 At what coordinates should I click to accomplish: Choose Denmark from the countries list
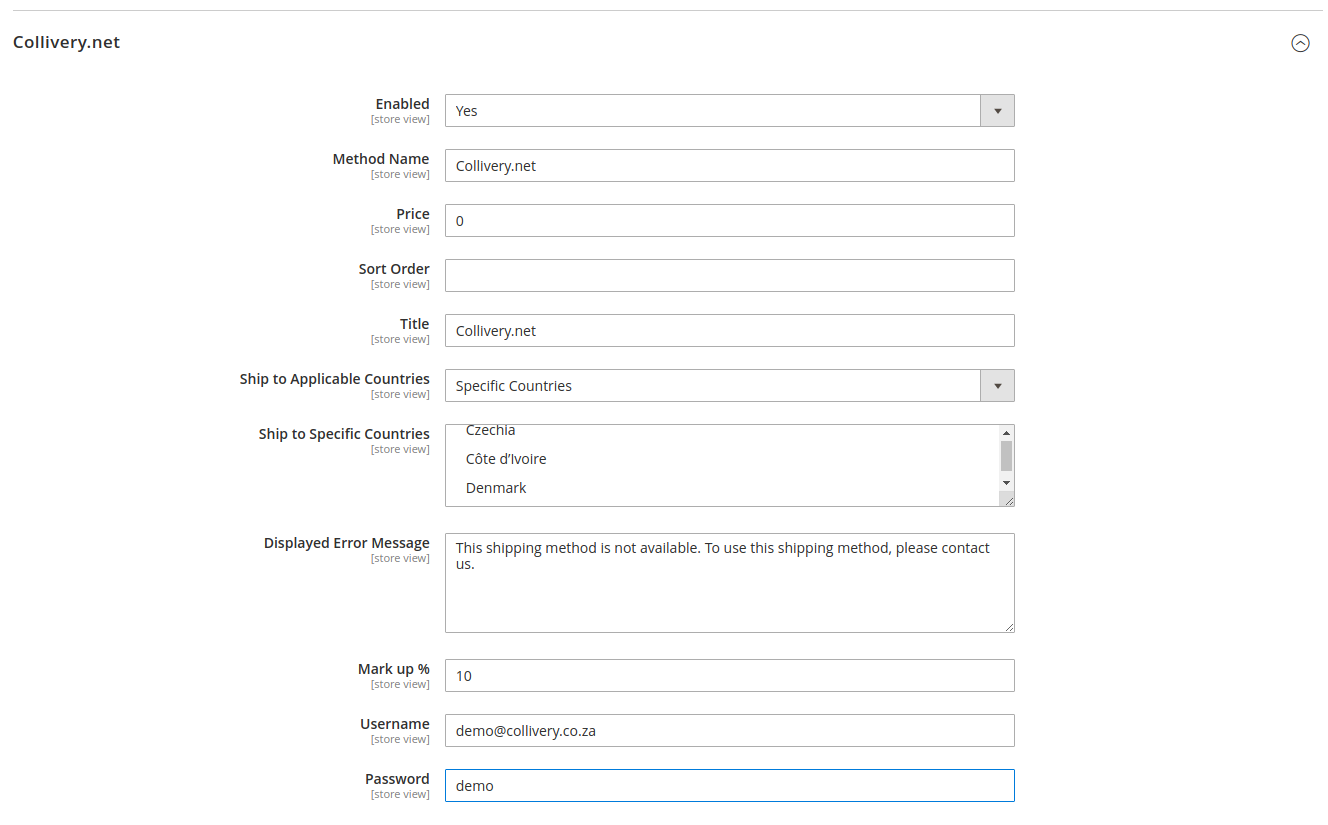(x=496, y=488)
